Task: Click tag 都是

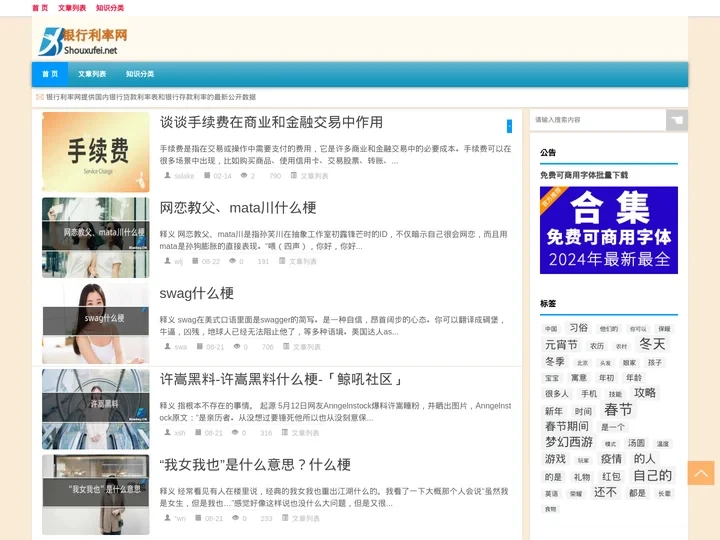Action: click(x=637, y=493)
